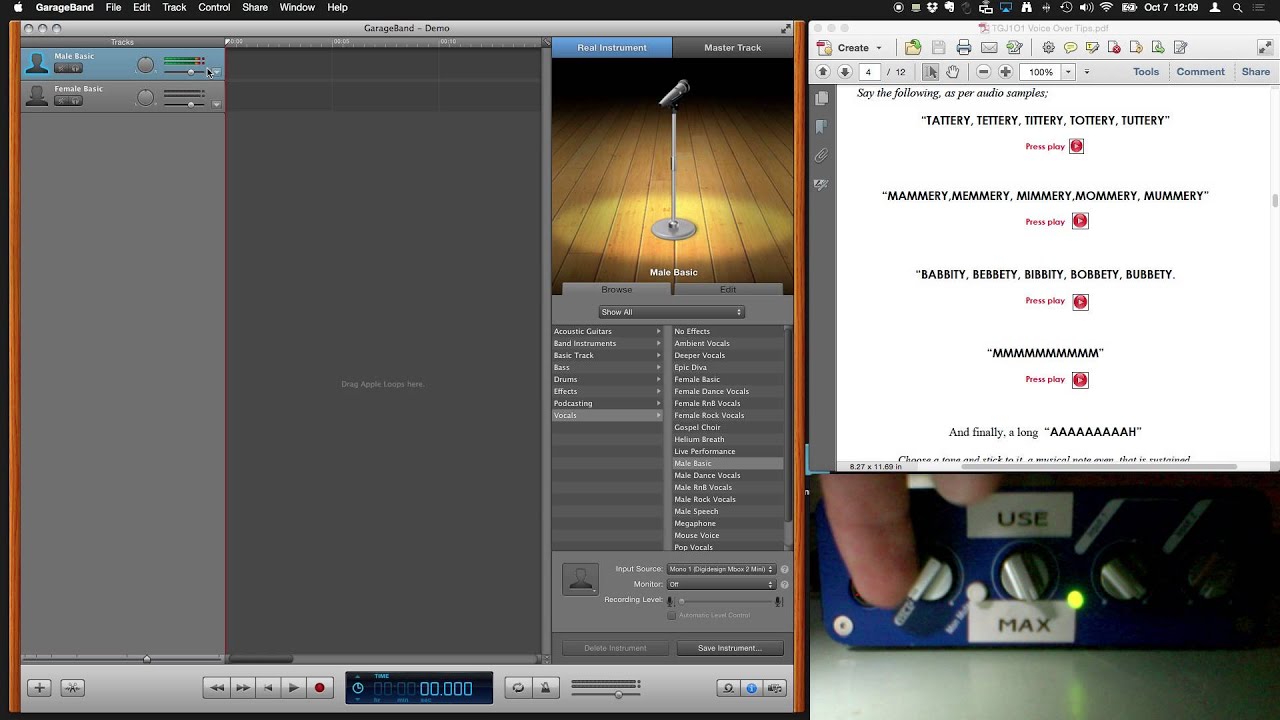Expand the Male Basic track automation arrow
Image resolution: width=1280 pixels, height=720 pixels.
point(216,72)
